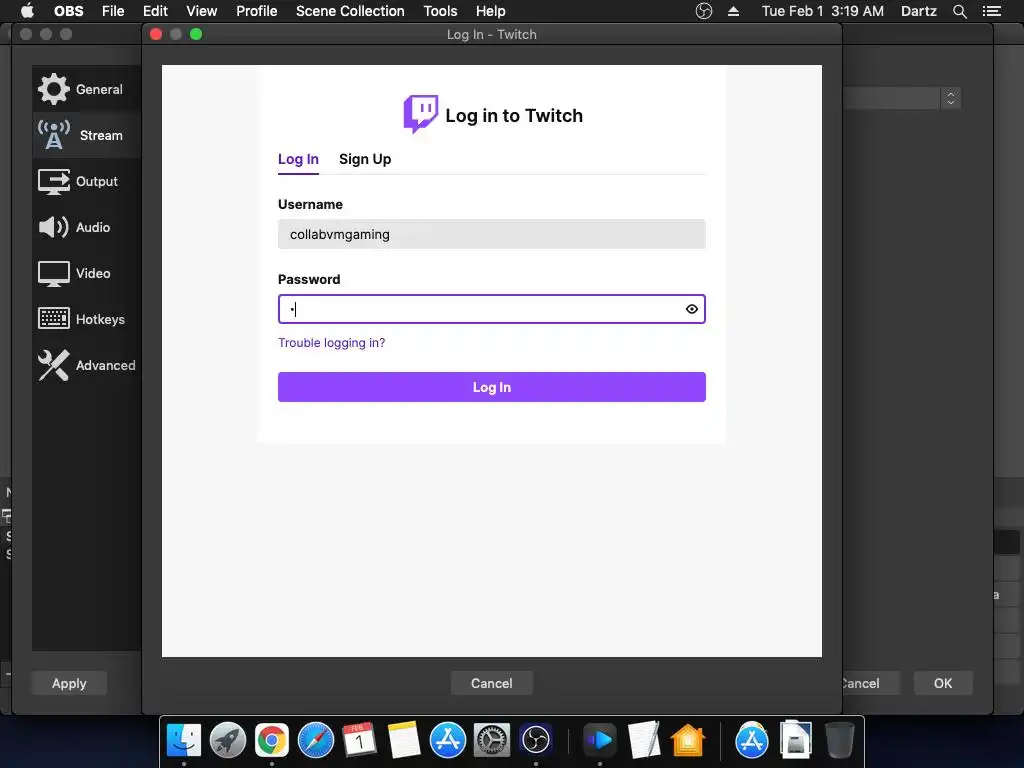Click the OBS icon in the Dock

pos(536,741)
